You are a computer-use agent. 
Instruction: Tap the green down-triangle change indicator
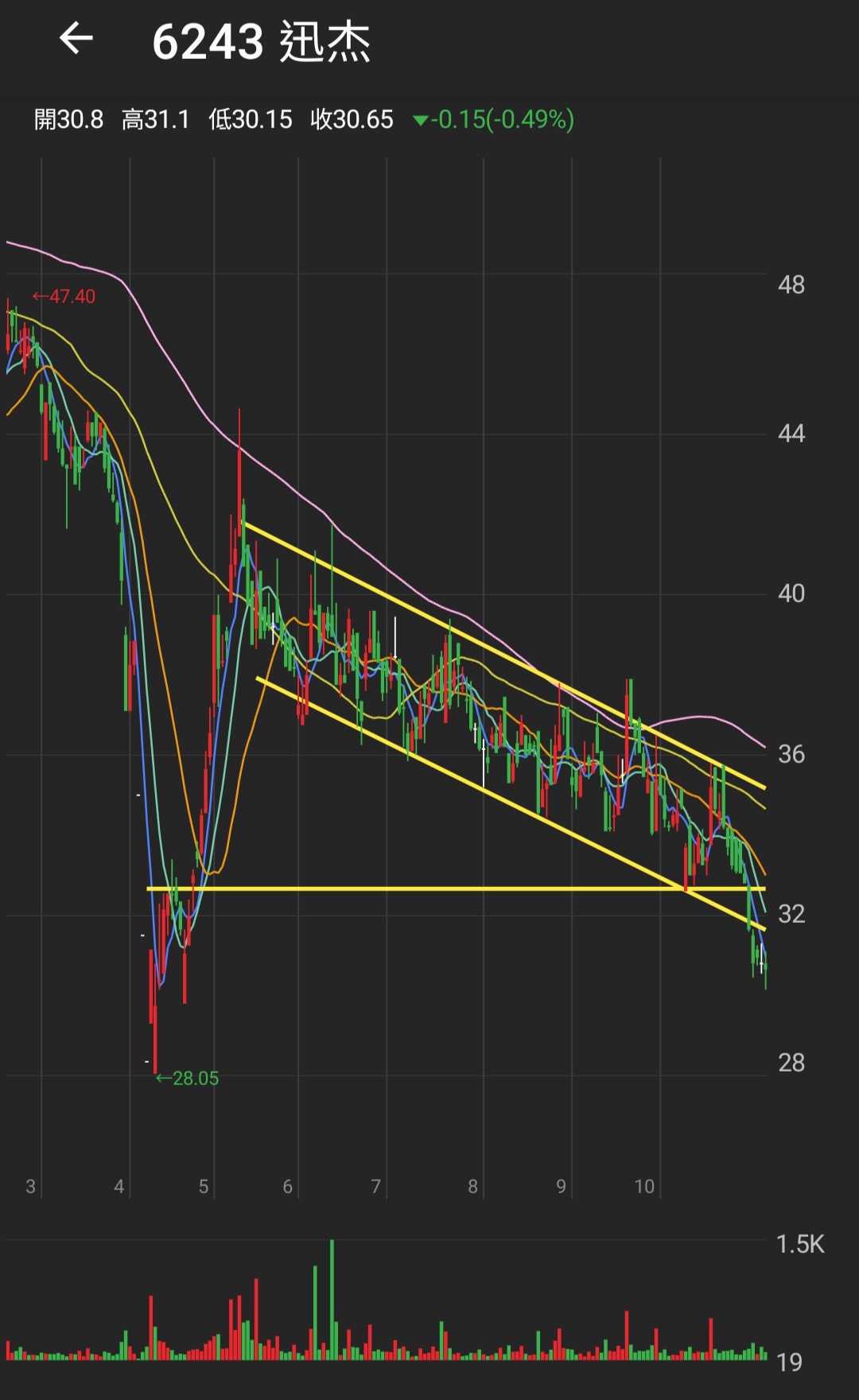[x=421, y=120]
